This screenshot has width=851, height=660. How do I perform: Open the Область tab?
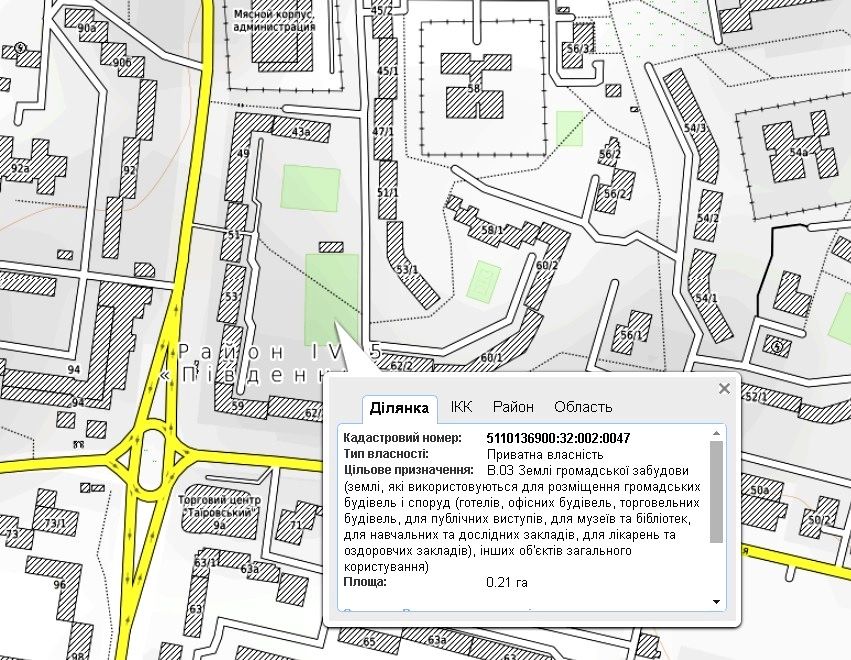pyautogui.click(x=583, y=407)
